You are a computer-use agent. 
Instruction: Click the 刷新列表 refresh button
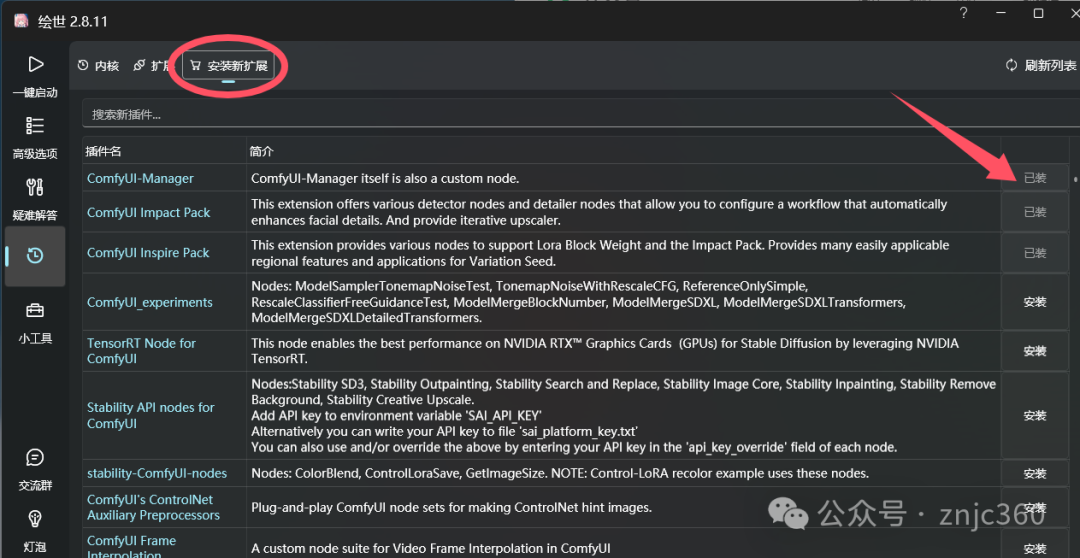click(x=1041, y=65)
